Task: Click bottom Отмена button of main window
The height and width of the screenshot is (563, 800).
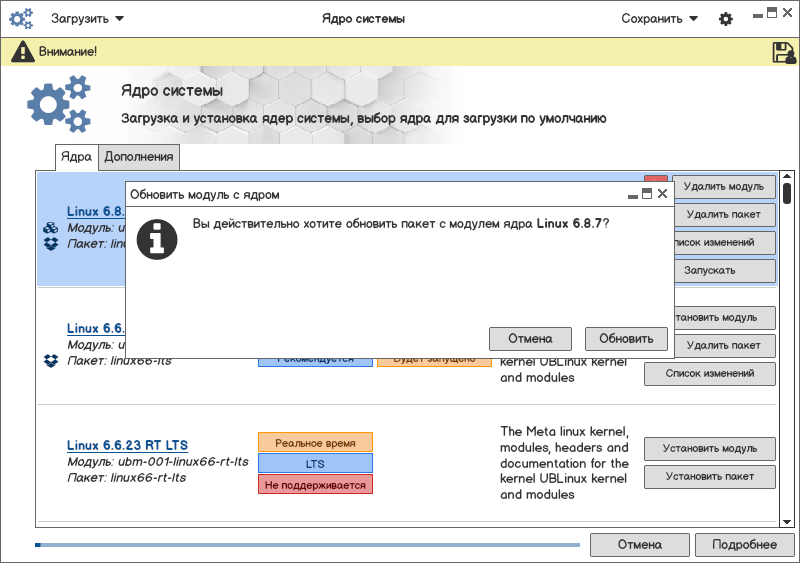Action: point(640,545)
